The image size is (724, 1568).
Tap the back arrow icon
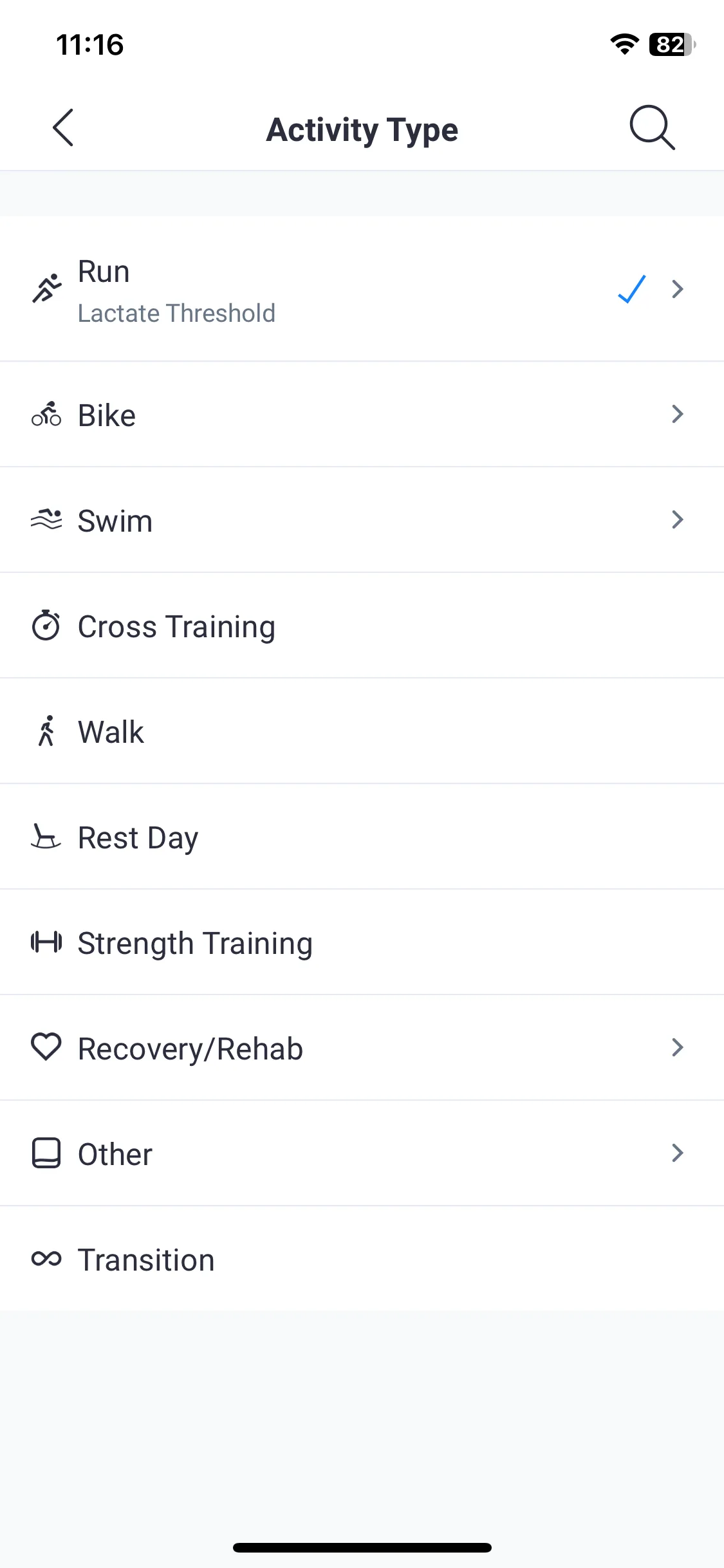(x=63, y=127)
